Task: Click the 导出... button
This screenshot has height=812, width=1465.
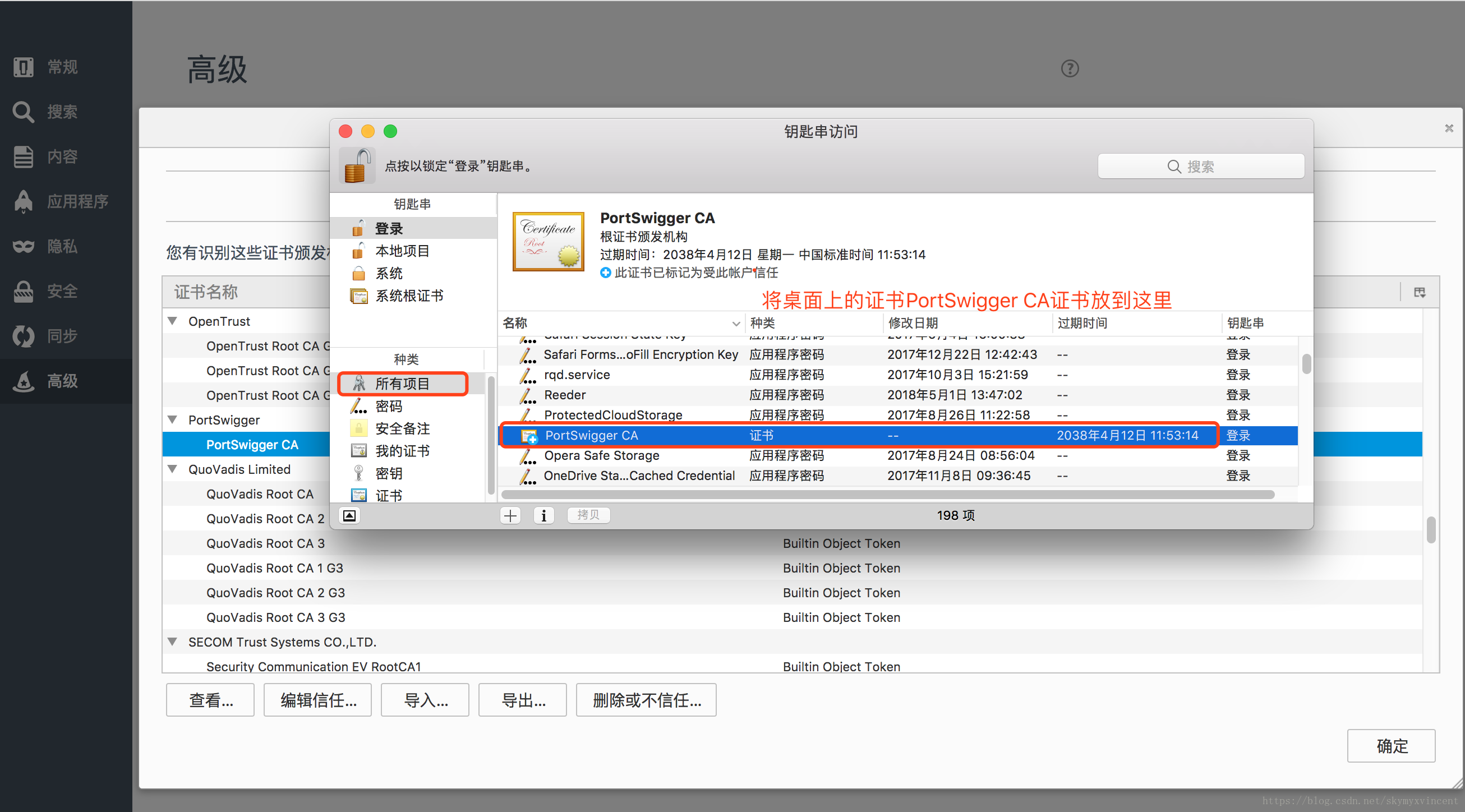Action: [523, 700]
